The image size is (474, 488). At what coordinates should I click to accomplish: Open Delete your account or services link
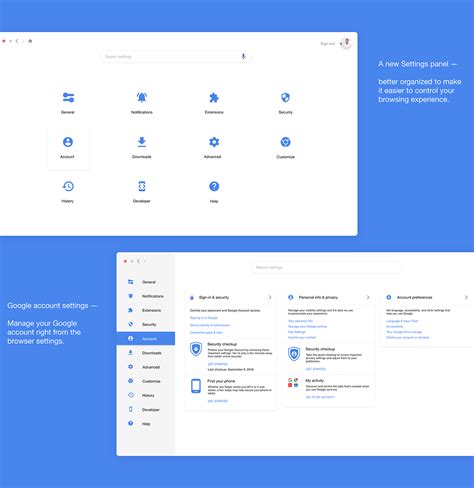[408, 338]
